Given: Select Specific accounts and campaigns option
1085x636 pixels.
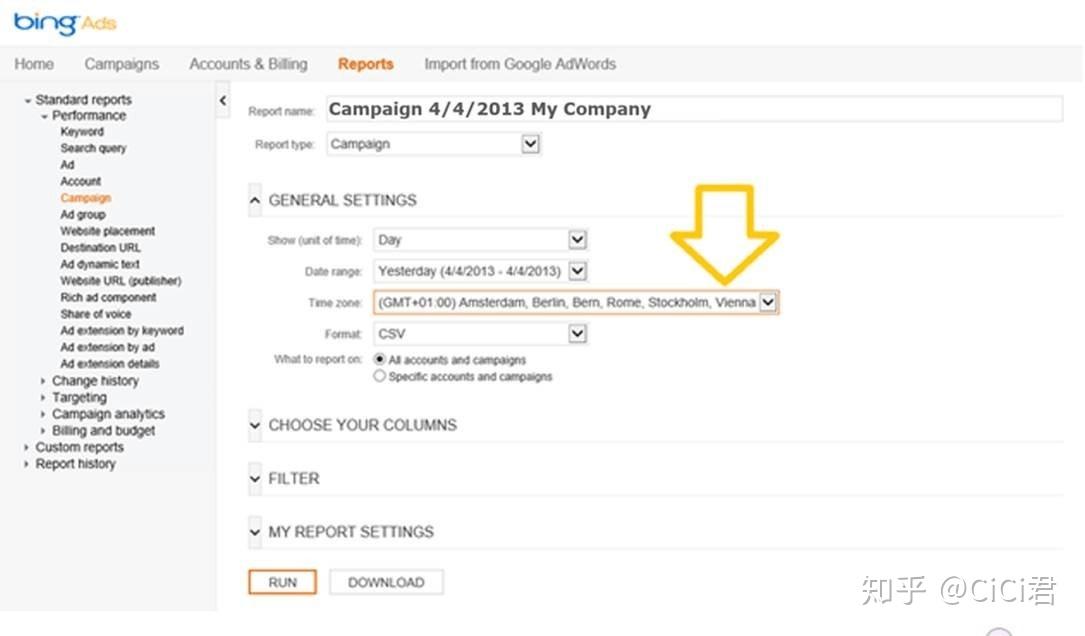Looking at the screenshot, I should [x=380, y=376].
